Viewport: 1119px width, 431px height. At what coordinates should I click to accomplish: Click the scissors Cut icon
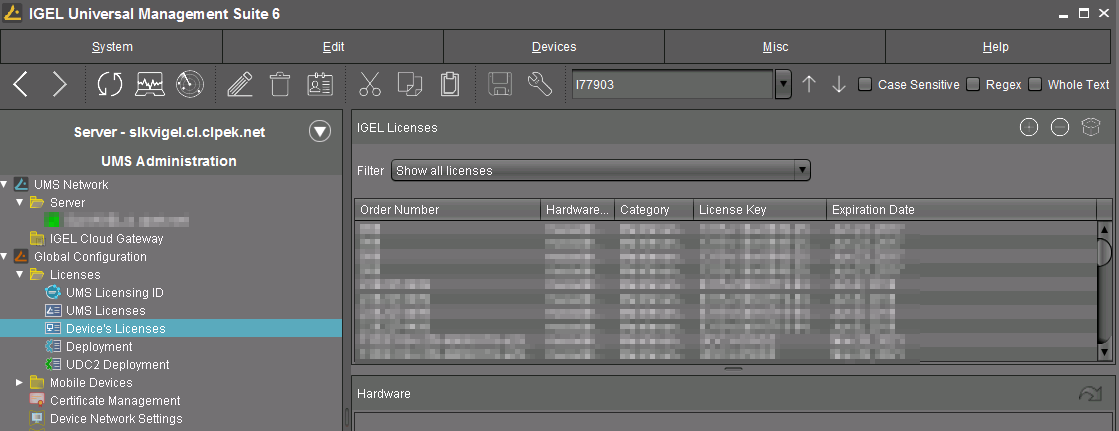coord(370,84)
